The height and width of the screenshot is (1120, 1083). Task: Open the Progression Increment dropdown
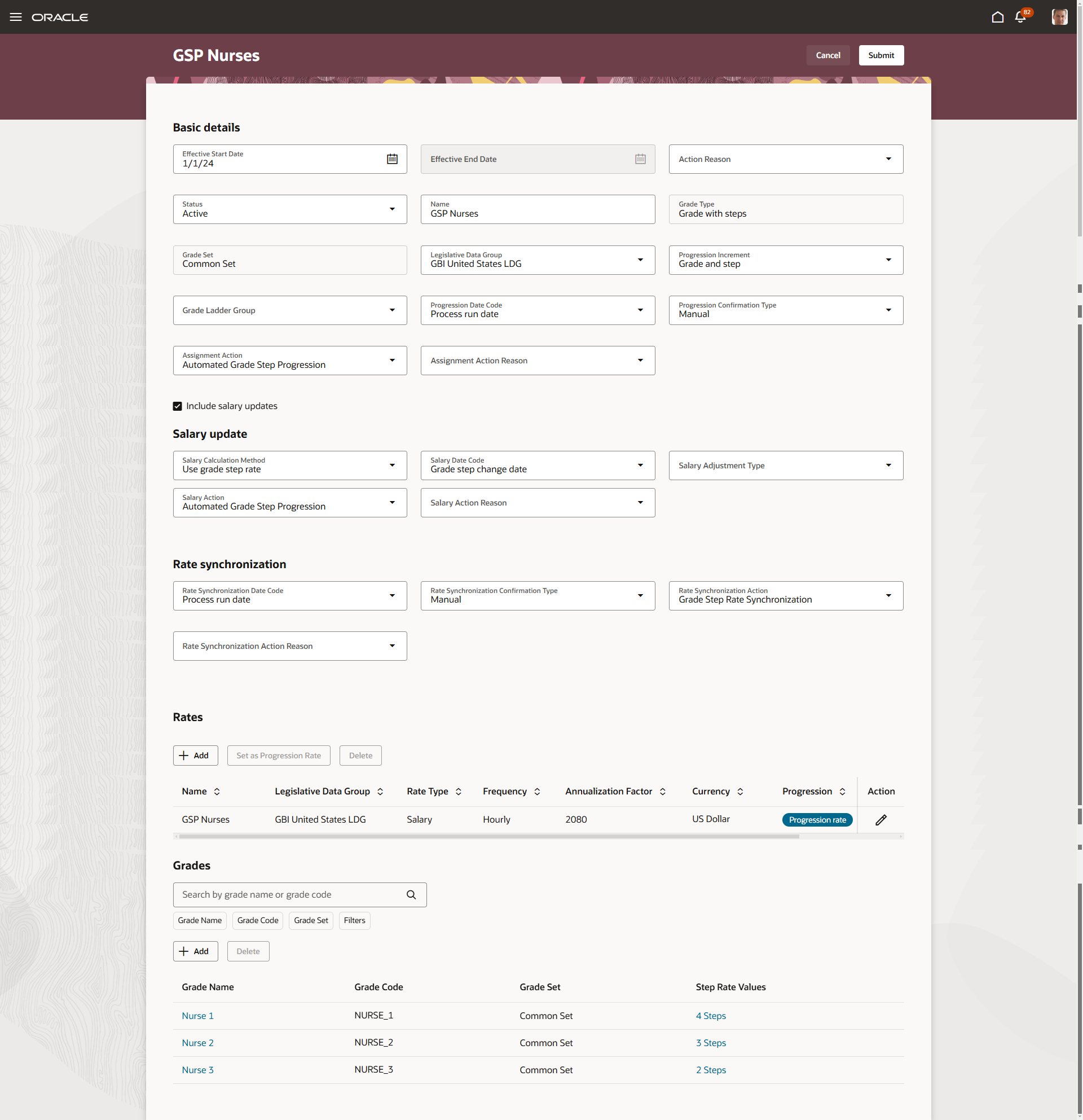[888, 260]
